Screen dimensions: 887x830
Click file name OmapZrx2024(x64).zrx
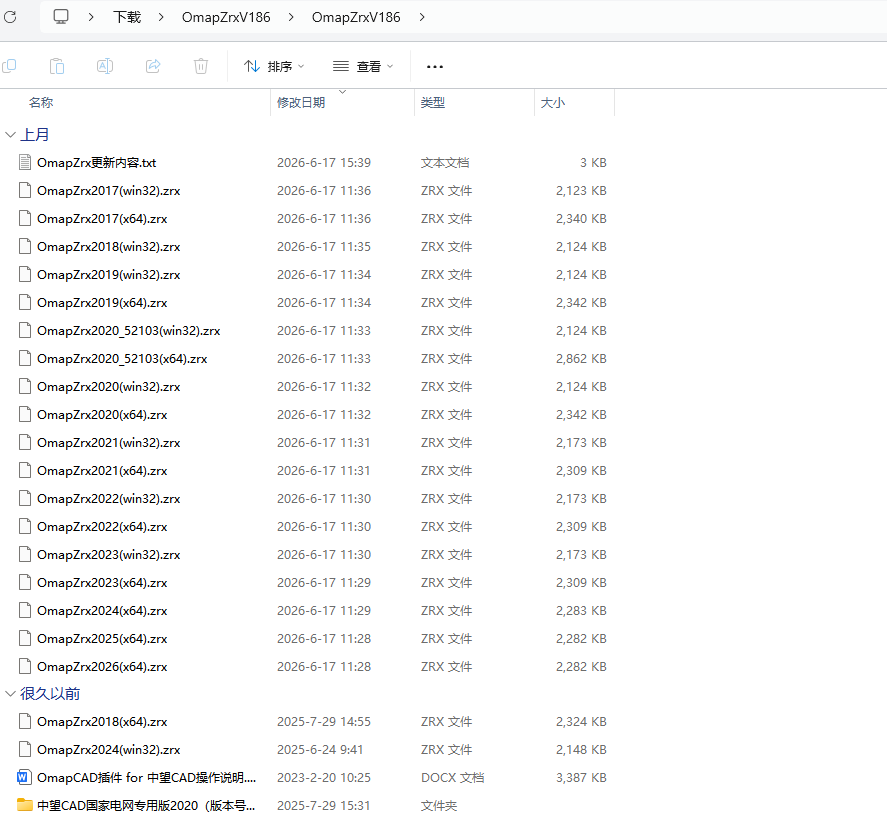point(102,610)
